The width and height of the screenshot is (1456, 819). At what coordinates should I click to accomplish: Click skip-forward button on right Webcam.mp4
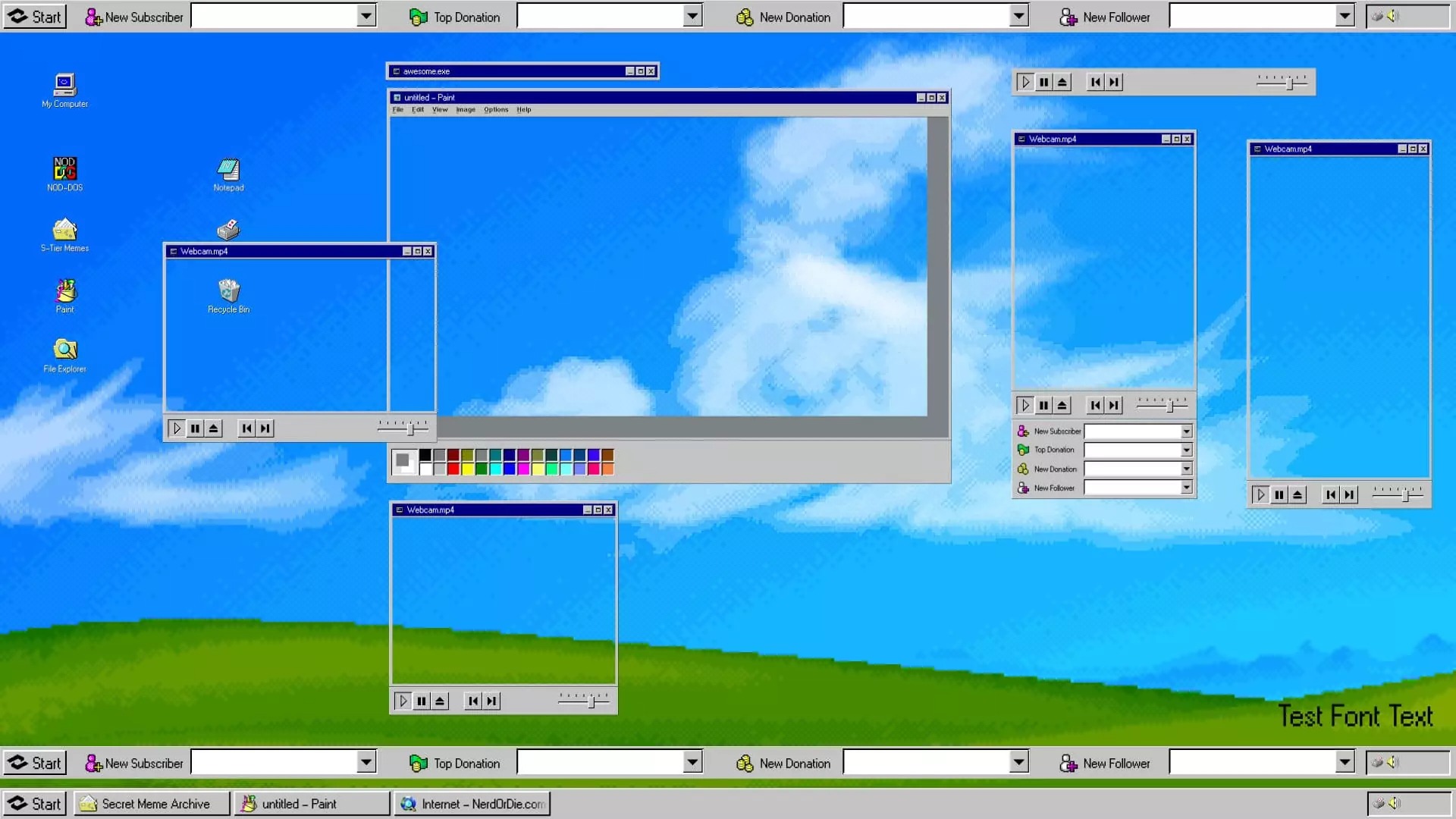pyautogui.click(x=1350, y=494)
